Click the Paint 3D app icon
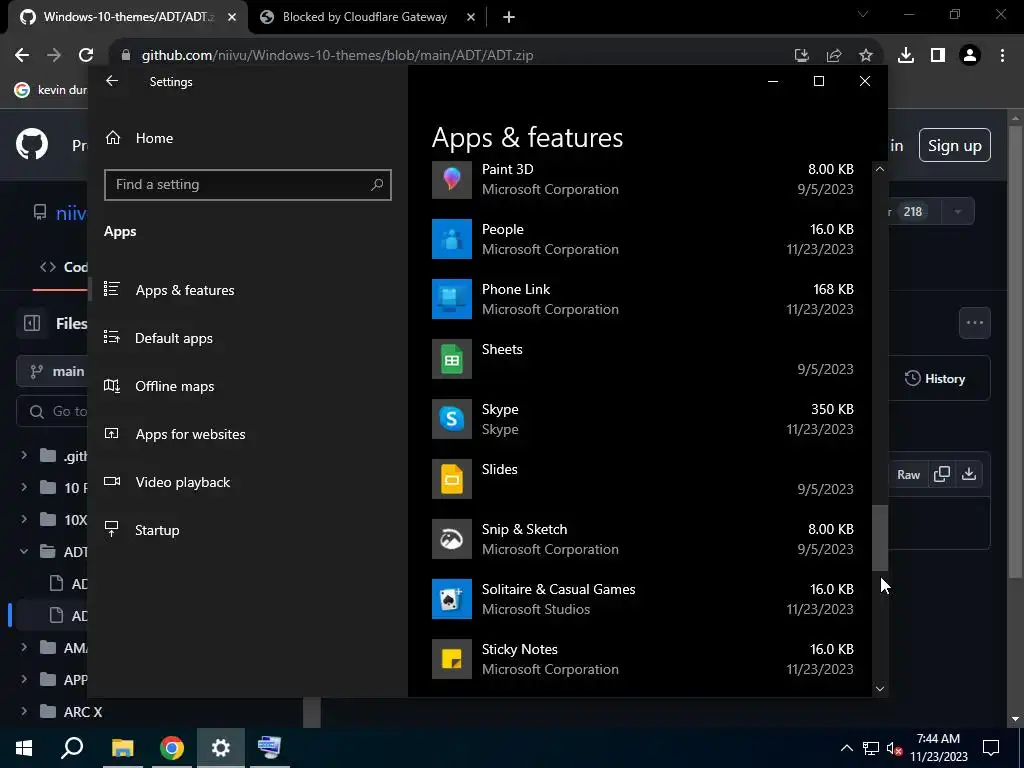1024x768 pixels. 451,179
